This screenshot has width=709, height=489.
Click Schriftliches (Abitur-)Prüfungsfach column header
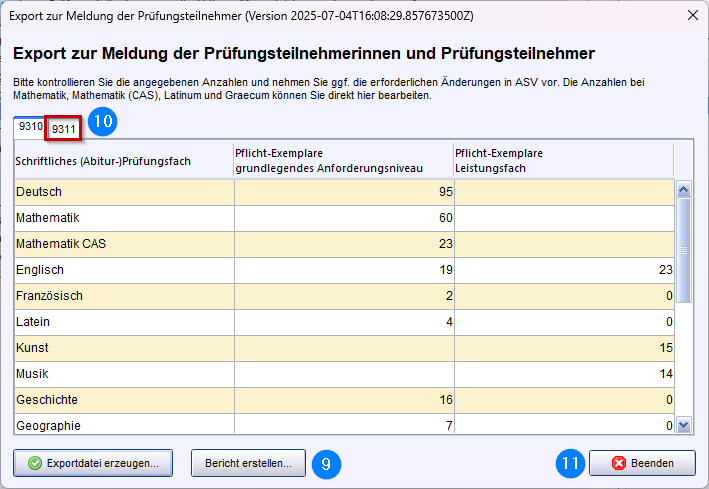click(x=124, y=161)
